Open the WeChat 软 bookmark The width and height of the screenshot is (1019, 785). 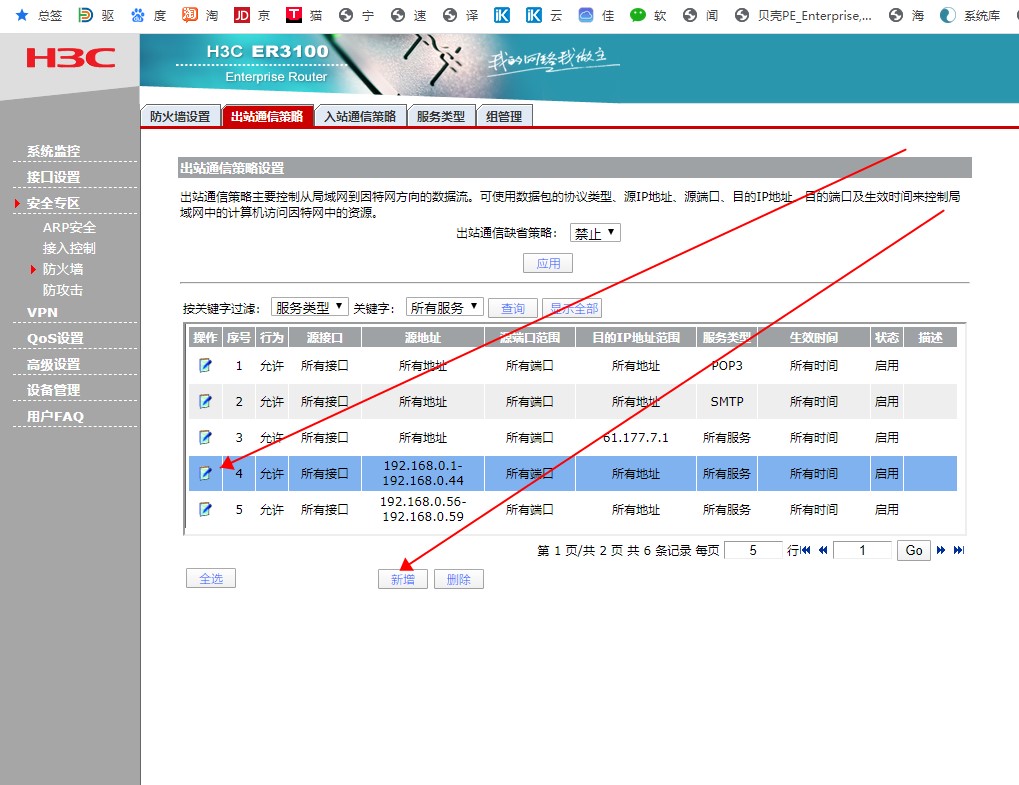648,15
